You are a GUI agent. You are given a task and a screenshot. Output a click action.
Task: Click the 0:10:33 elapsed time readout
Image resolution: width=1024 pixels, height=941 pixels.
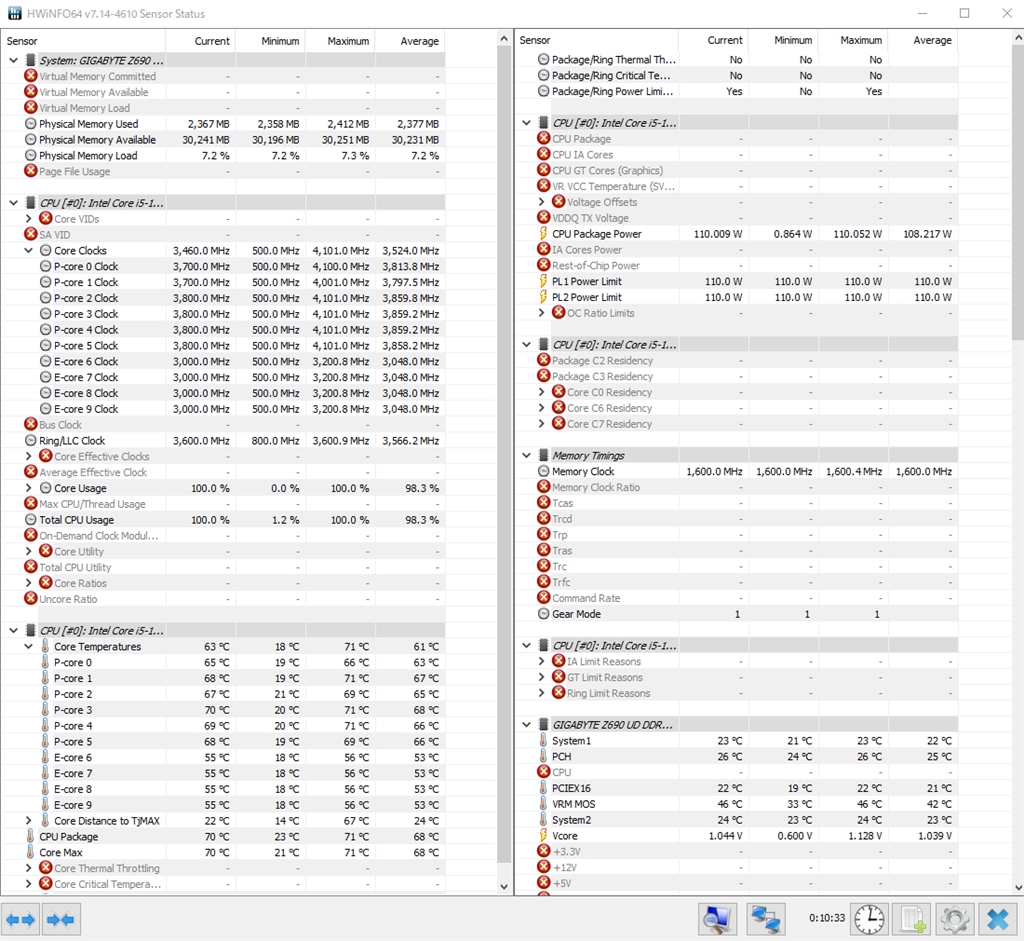827,918
